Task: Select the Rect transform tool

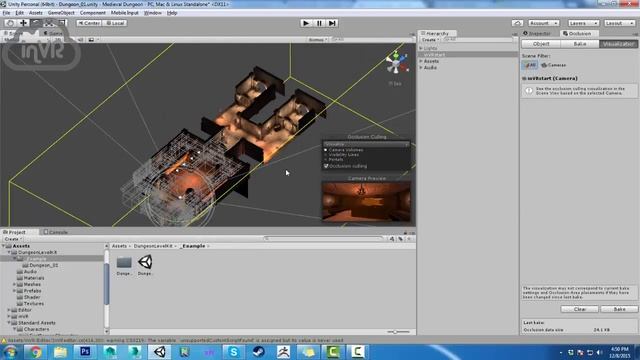Action: [x=61, y=23]
